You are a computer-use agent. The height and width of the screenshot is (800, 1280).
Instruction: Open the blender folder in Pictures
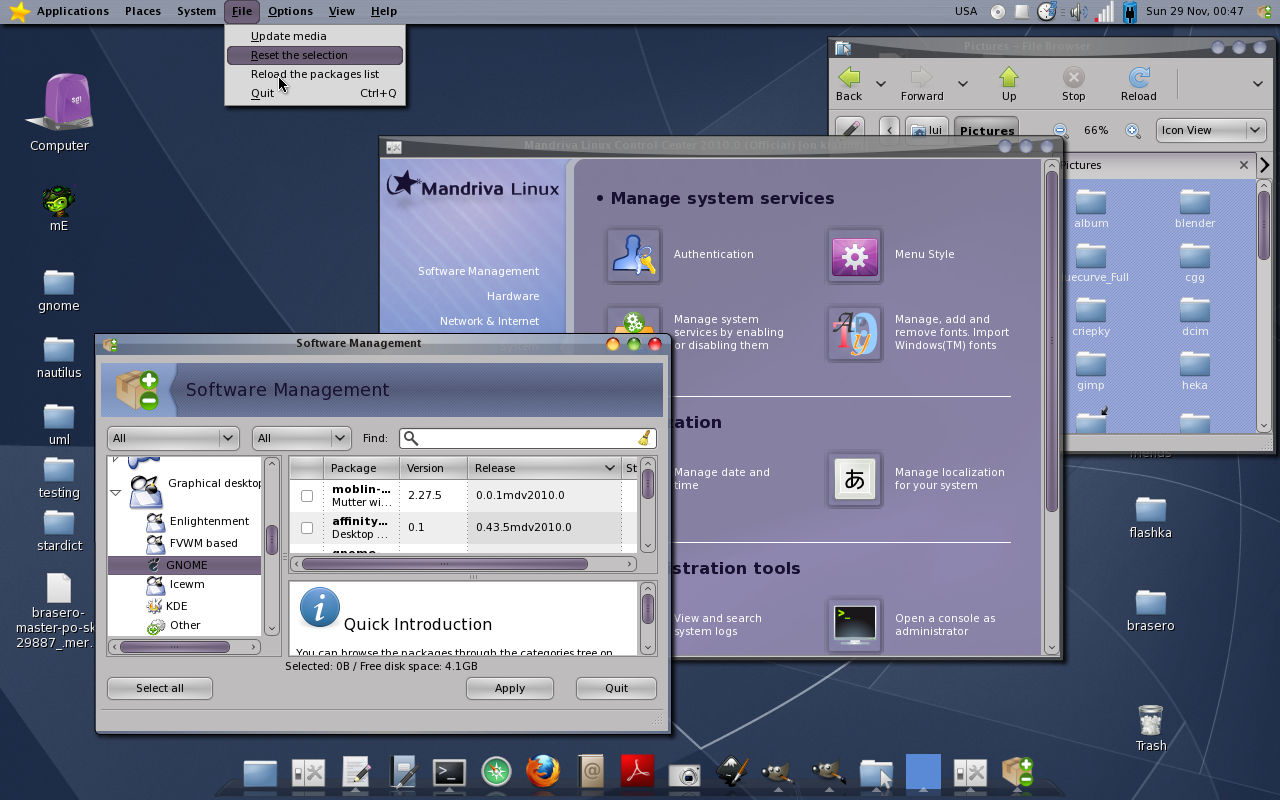(x=1195, y=208)
